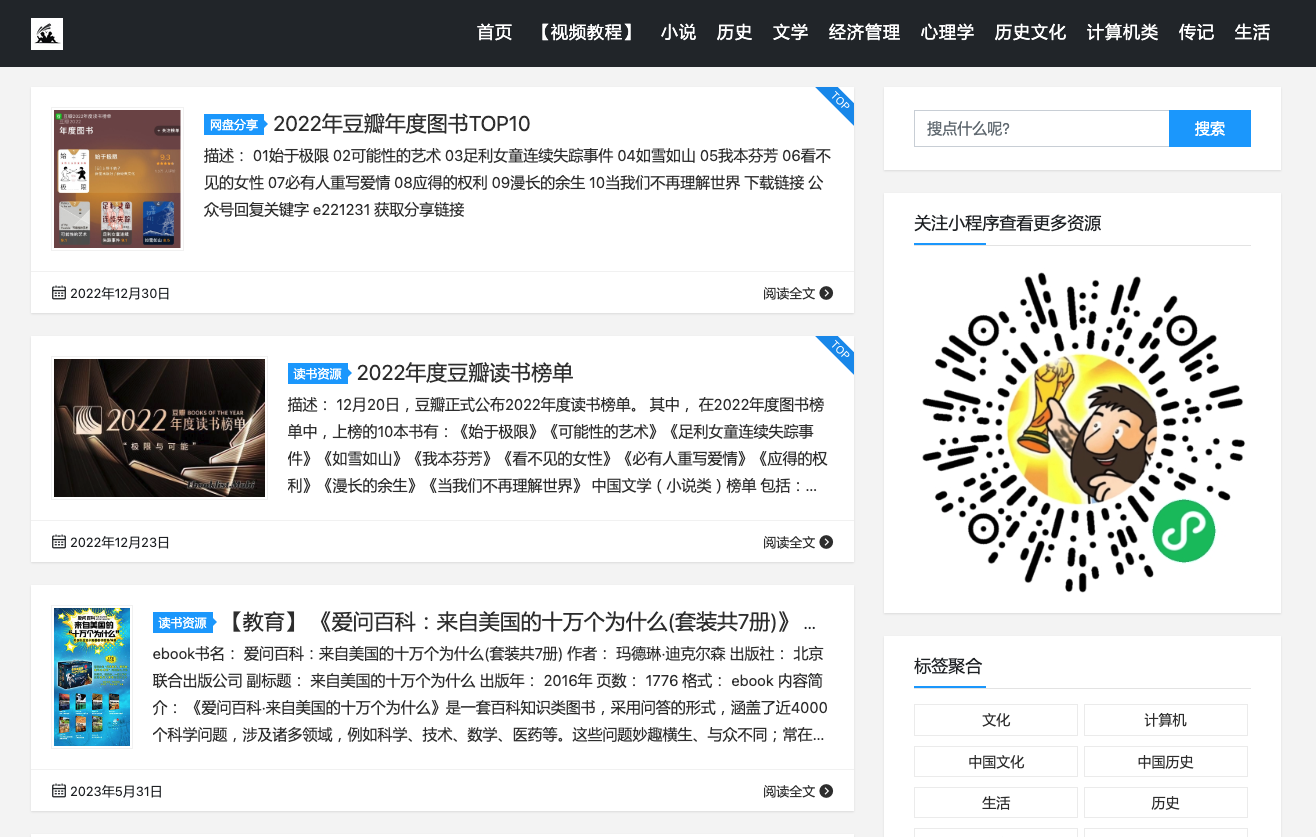Click the calendar icon beside 2023年5月31日

coord(59,791)
